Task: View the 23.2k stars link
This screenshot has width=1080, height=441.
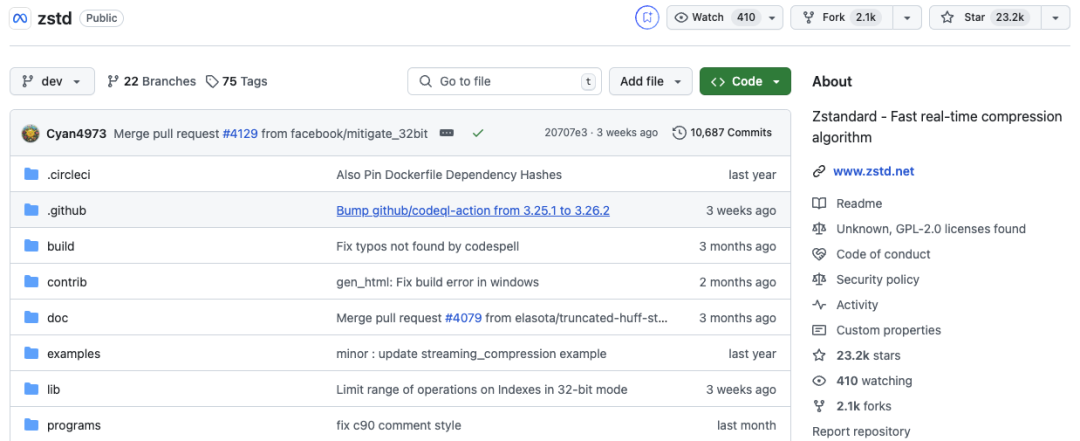Action: click(868, 356)
